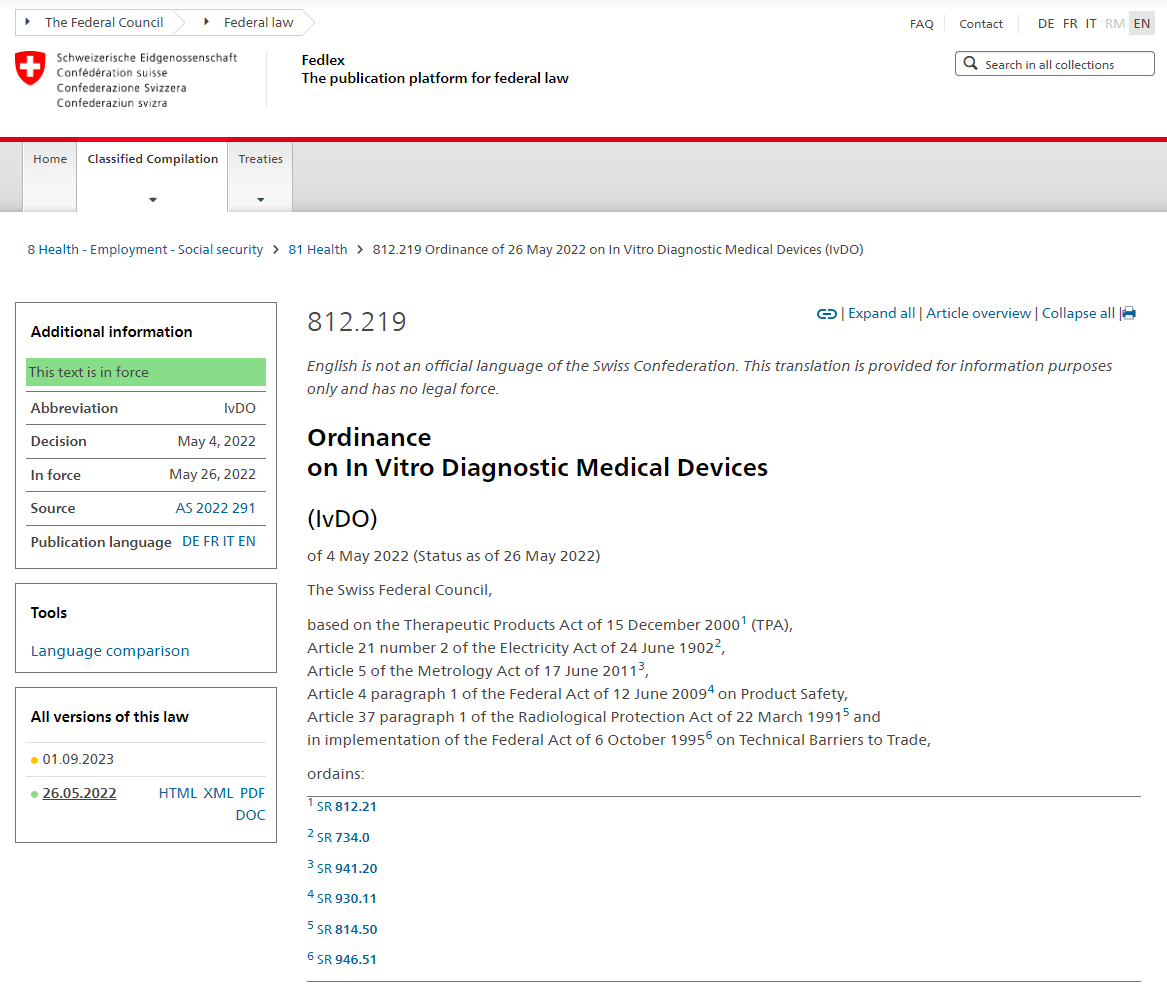Viewport: 1167px width, 989px height.
Task: Go to 81 Health breadcrumb
Action: click(x=318, y=249)
